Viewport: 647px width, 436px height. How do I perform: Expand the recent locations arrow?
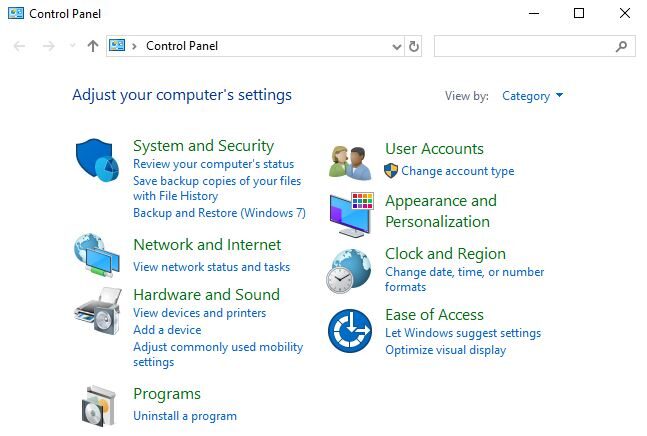pyautogui.click(x=72, y=46)
